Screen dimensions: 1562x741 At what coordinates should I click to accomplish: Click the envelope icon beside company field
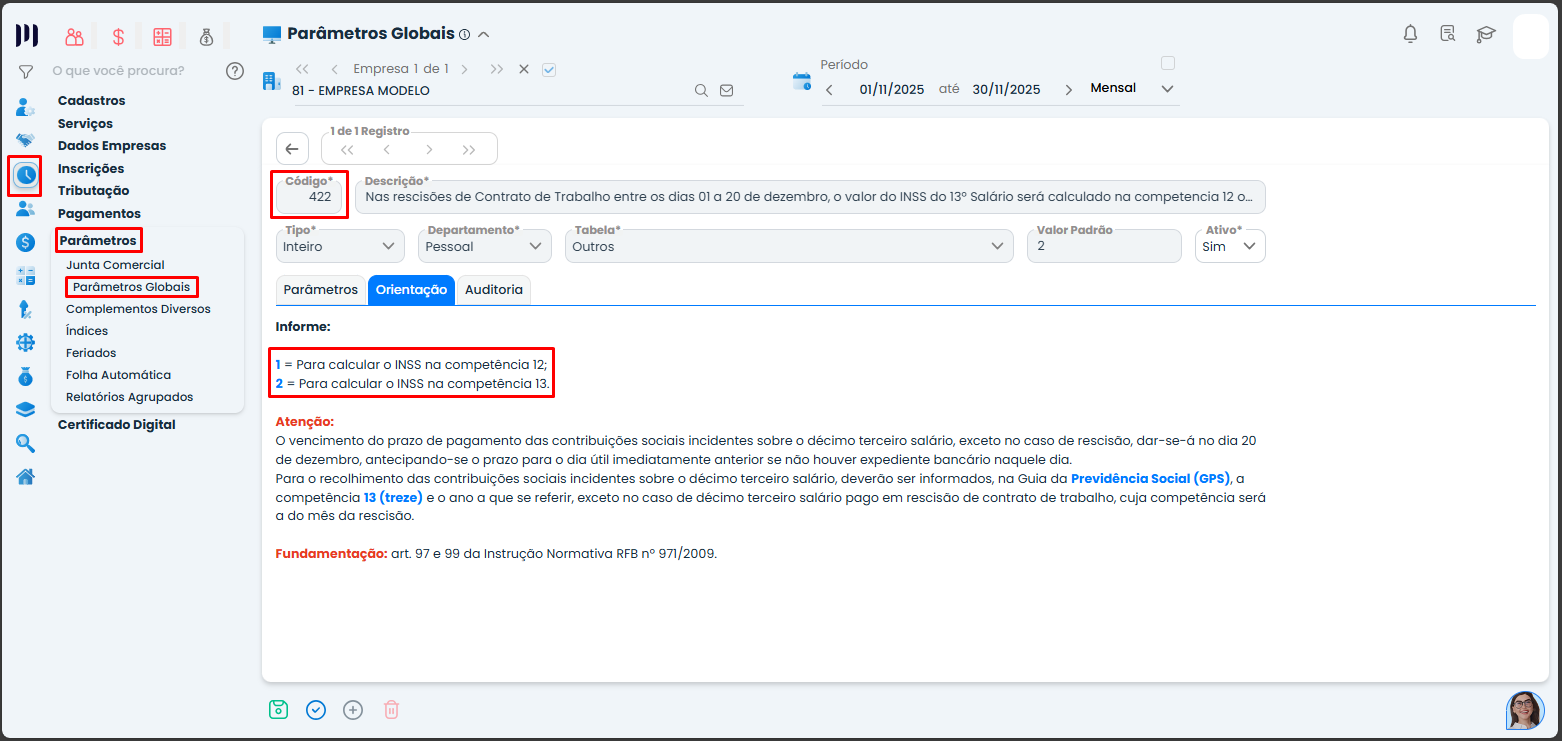727,90
